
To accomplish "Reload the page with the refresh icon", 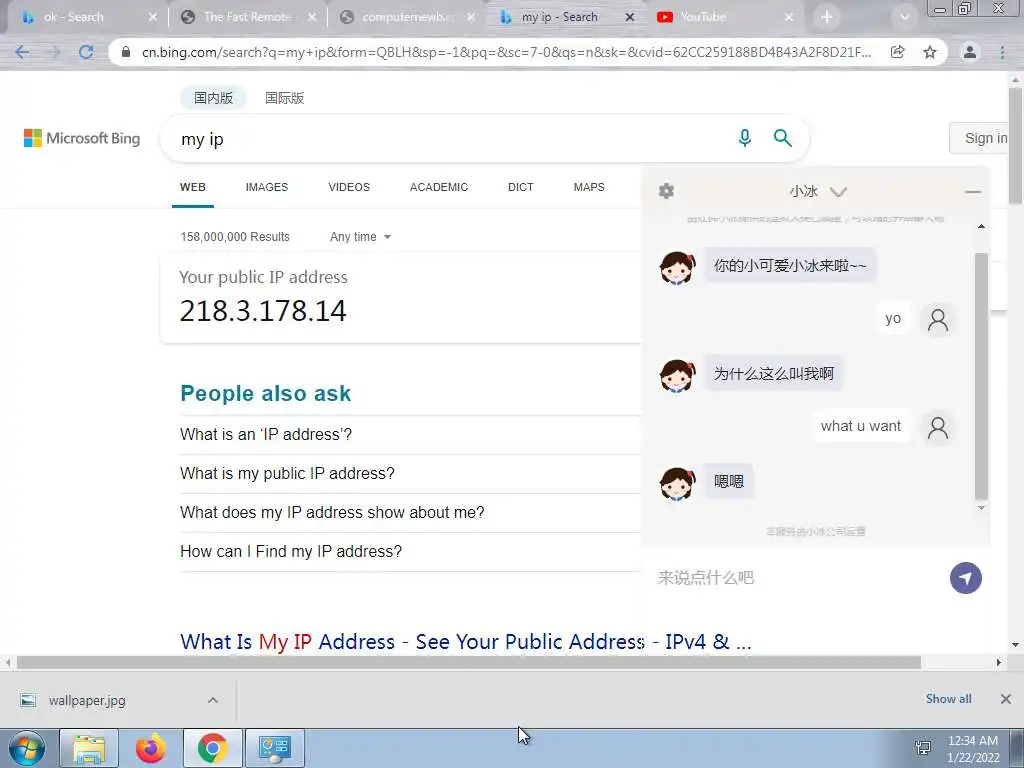I will point(86,52).
